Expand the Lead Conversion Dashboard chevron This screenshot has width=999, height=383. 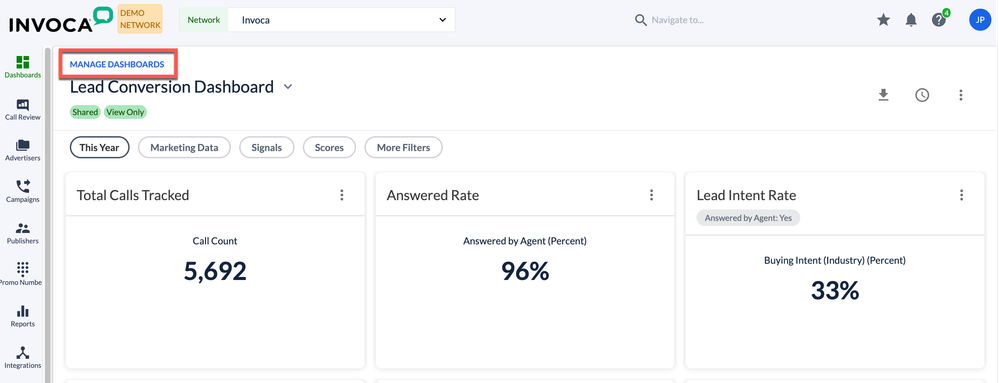(288, 87)
